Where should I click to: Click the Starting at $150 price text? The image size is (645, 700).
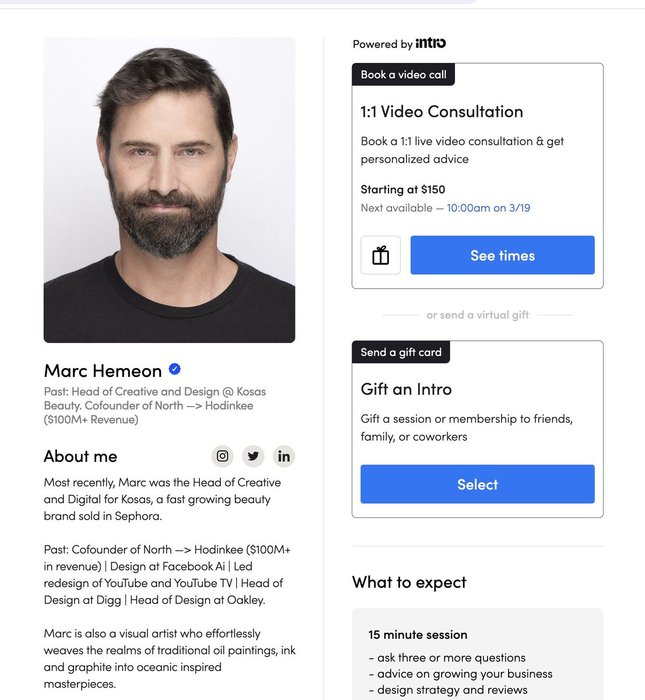click(402, 189)
